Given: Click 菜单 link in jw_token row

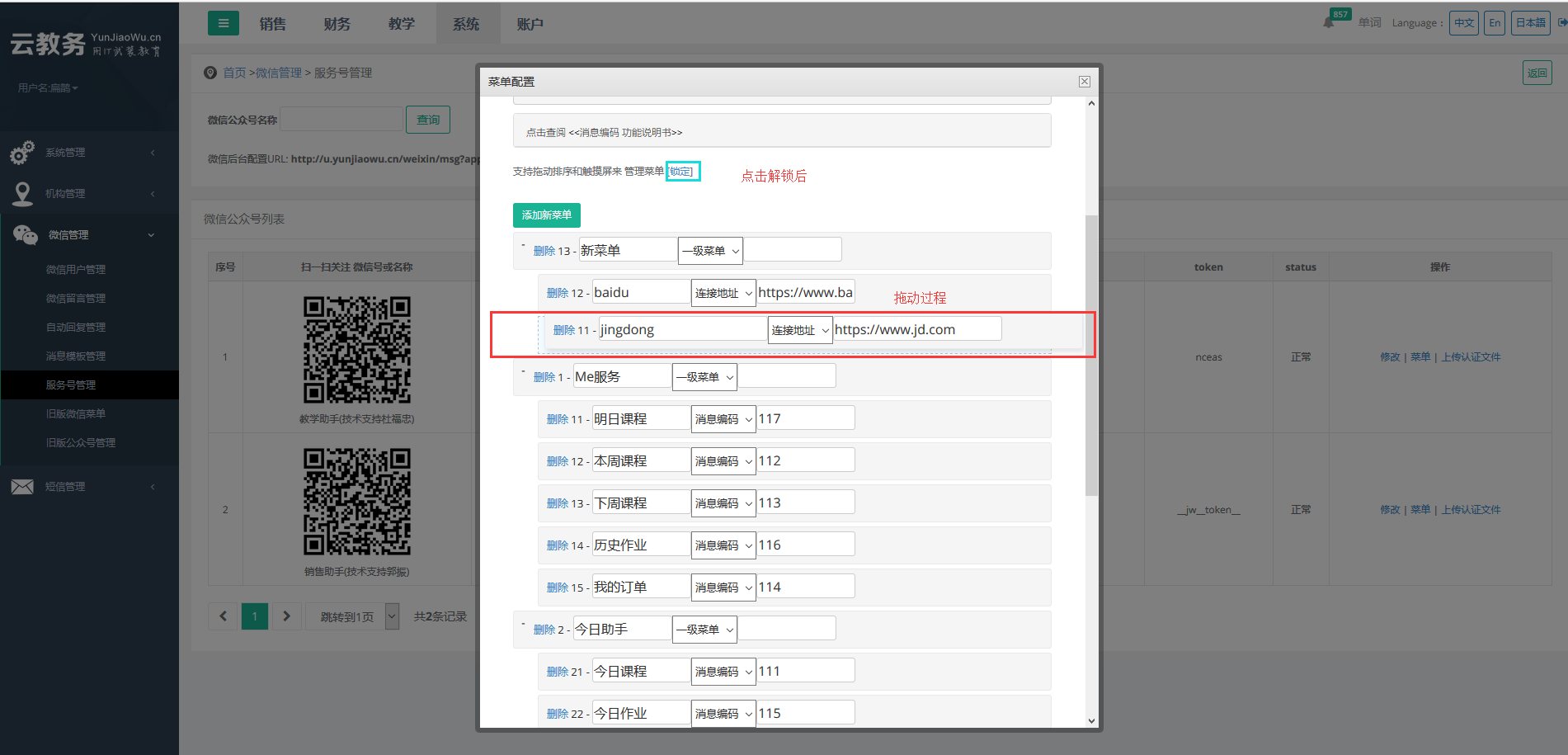Looking at the screenshot, I should pos(1420,510).
